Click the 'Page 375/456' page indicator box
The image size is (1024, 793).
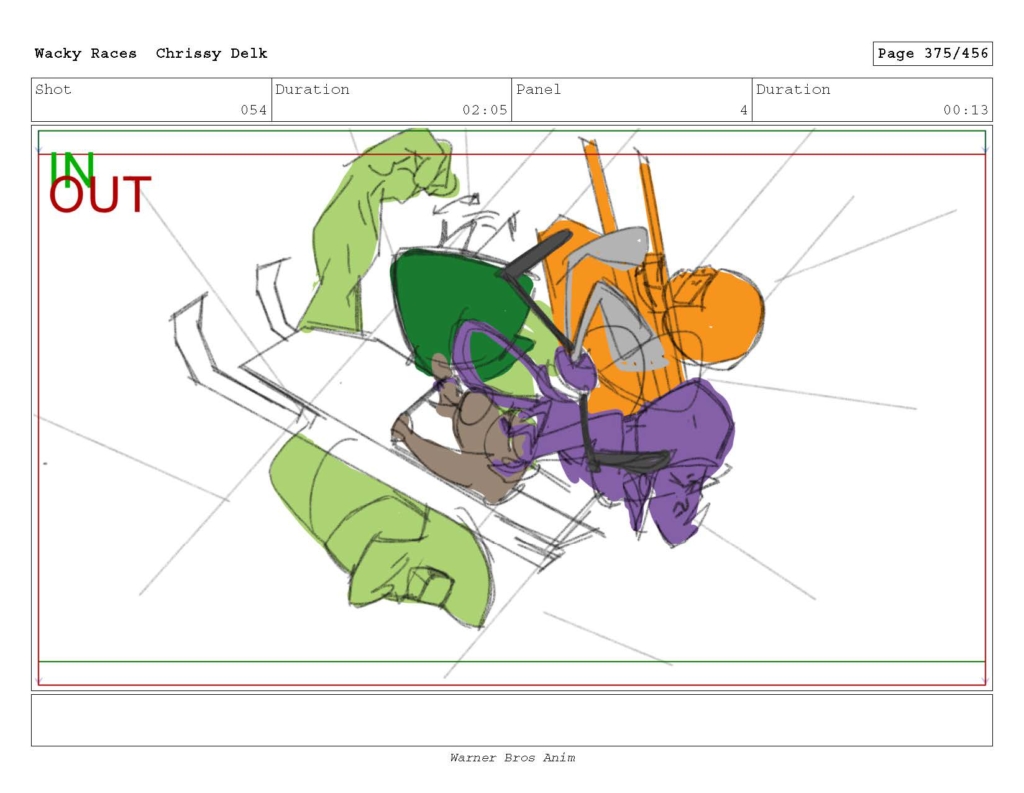click(933, 54)
